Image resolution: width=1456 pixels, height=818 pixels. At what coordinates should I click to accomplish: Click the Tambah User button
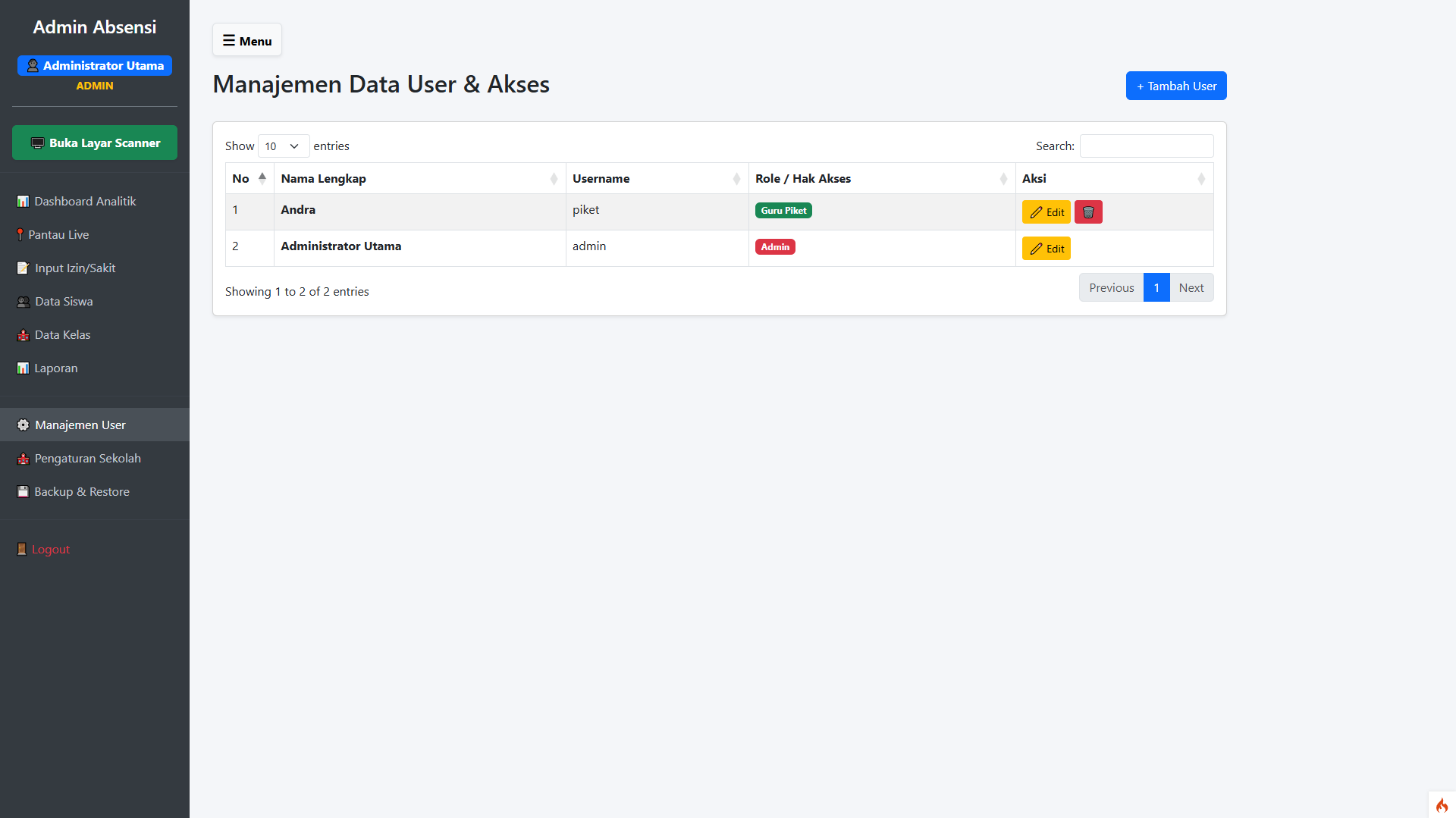click(x=1175, y=86)
